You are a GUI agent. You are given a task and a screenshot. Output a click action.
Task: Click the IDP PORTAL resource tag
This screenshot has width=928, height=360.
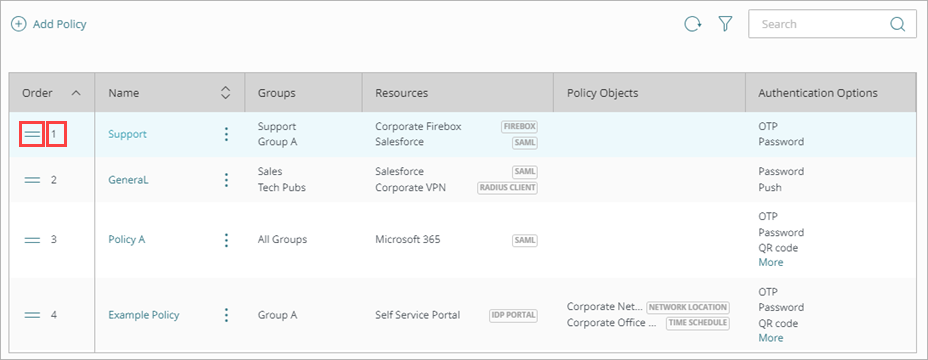(x=513, y=315)
